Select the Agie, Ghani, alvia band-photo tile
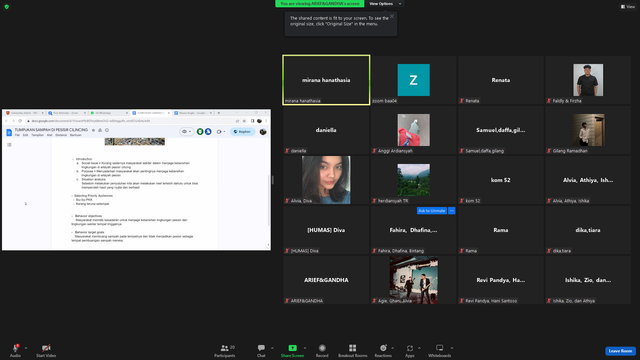 tap(413, 280)
